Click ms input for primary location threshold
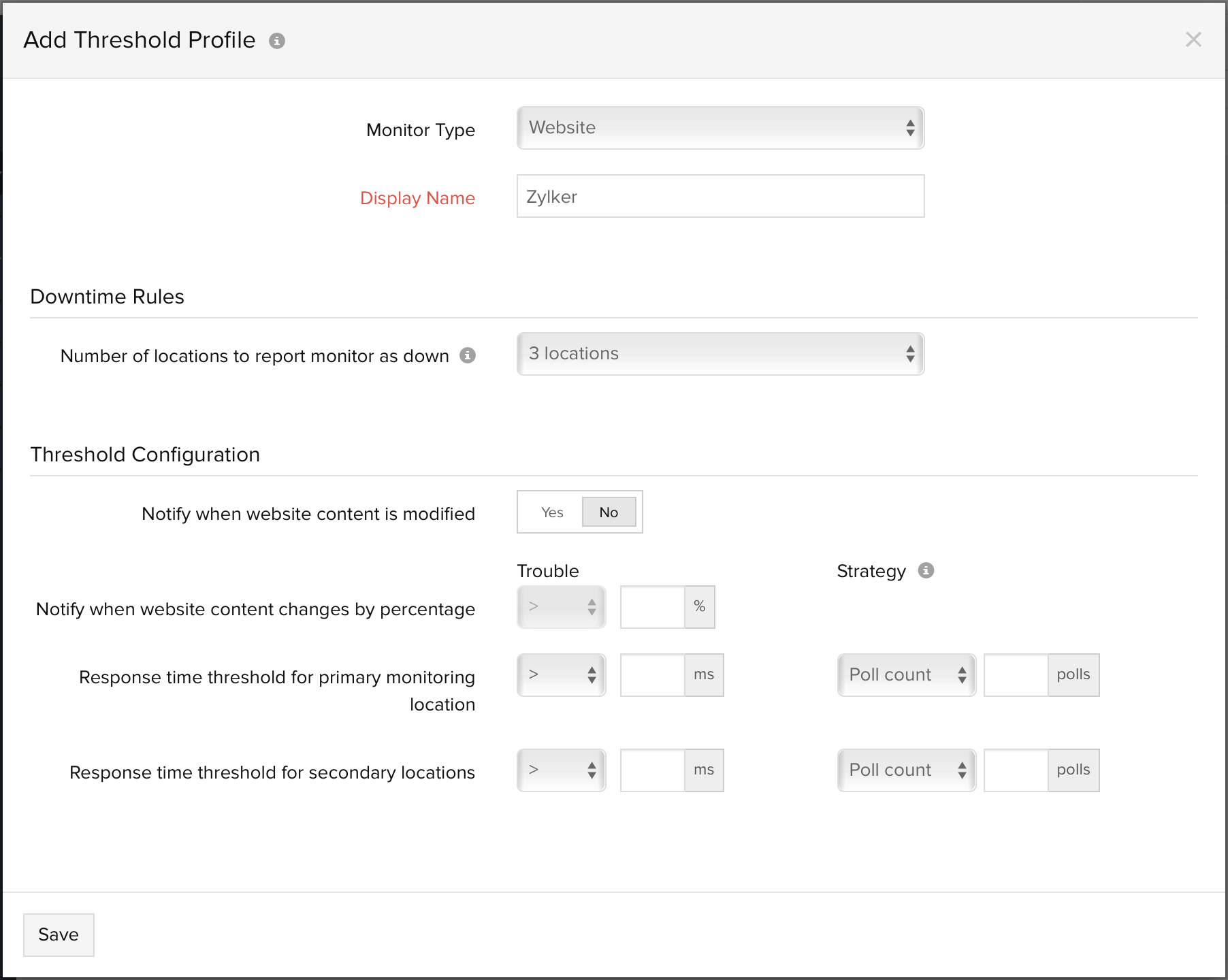The width and height of the screenshot is (1228, 980). [652, 675]
